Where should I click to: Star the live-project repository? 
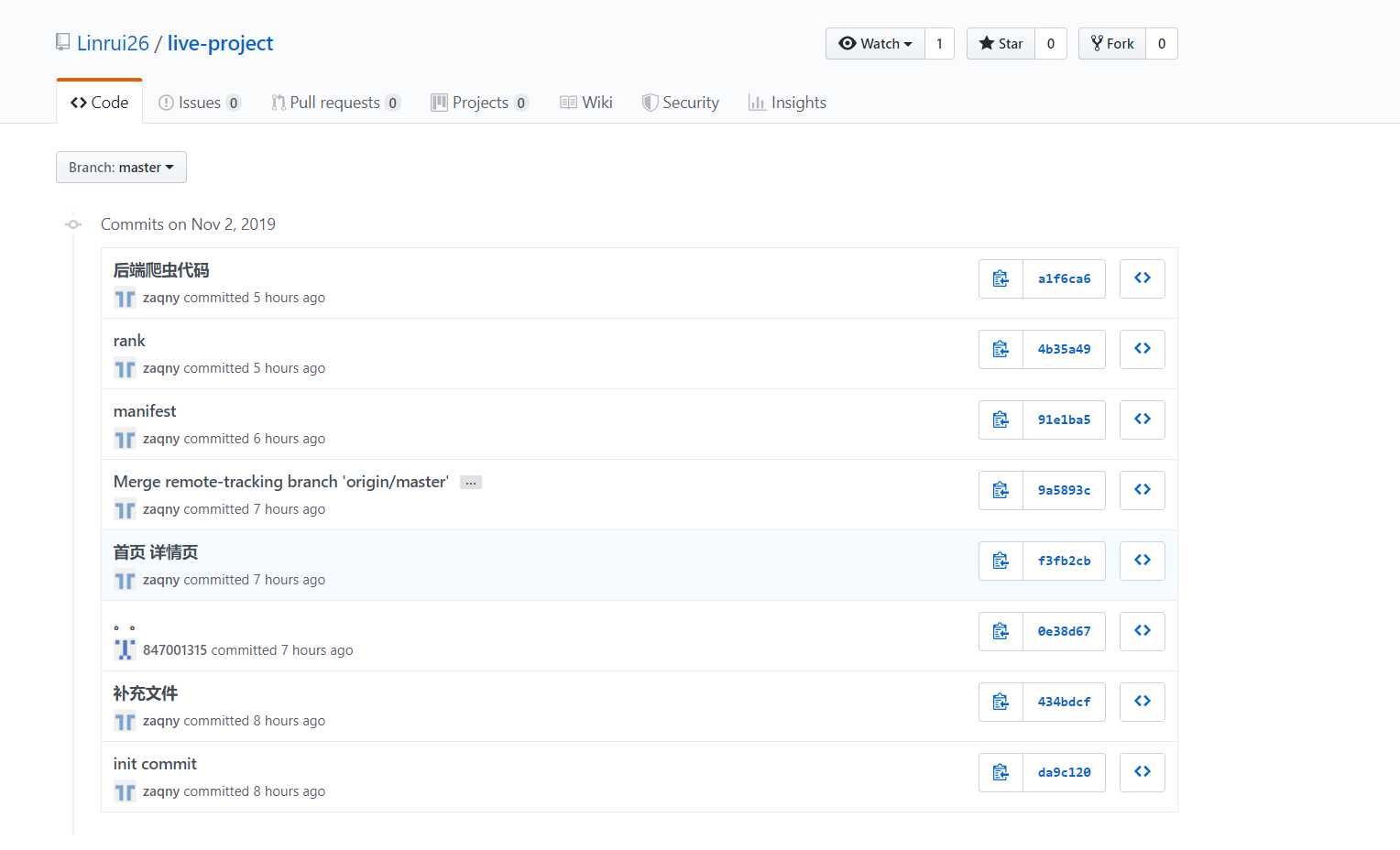(1001, 44)
